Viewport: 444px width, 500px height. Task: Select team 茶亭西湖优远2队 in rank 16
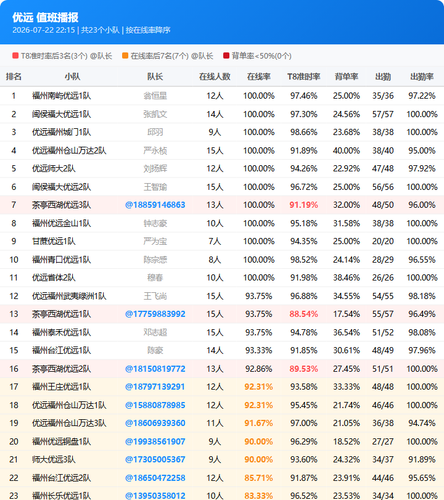pos(61,369)
